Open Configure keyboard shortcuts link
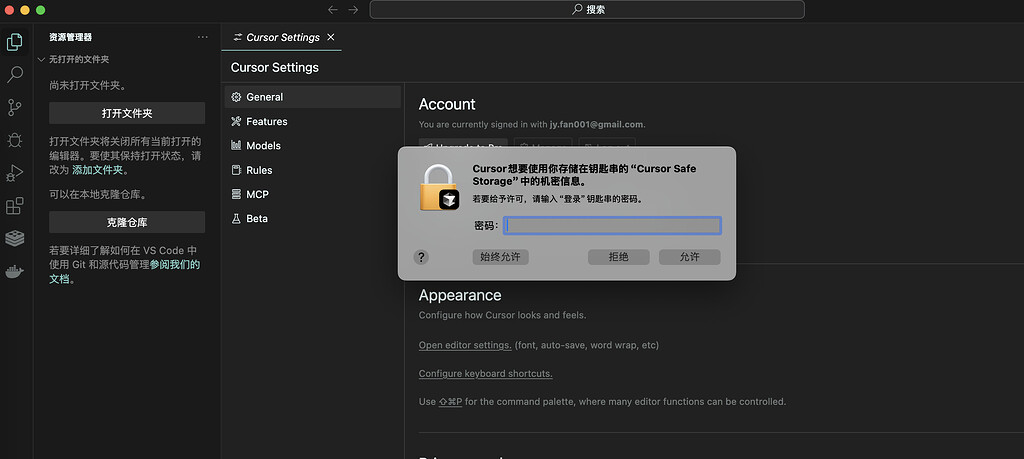 pos(486,373)
